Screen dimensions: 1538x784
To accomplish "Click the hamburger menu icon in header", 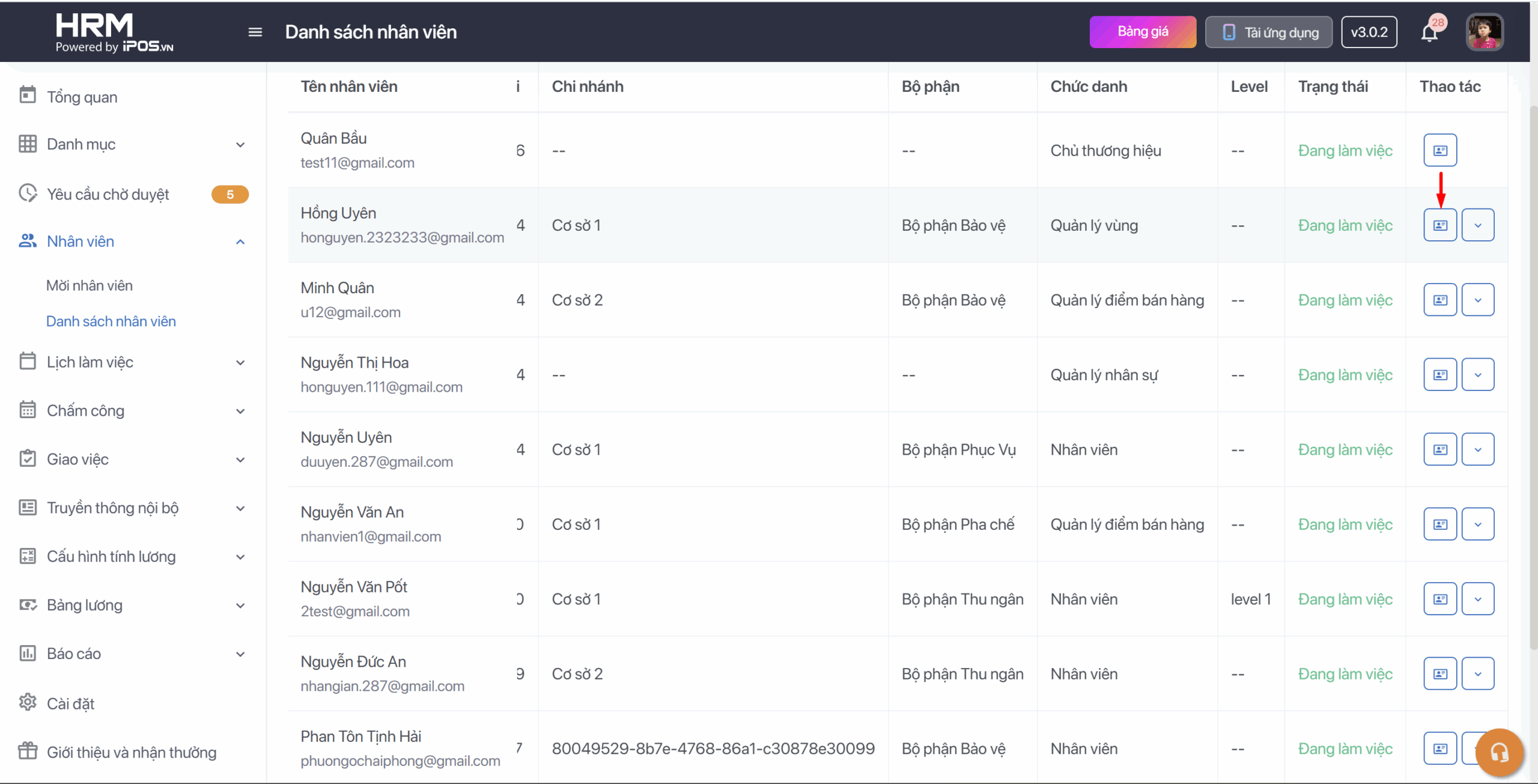I will click(255, 32).
